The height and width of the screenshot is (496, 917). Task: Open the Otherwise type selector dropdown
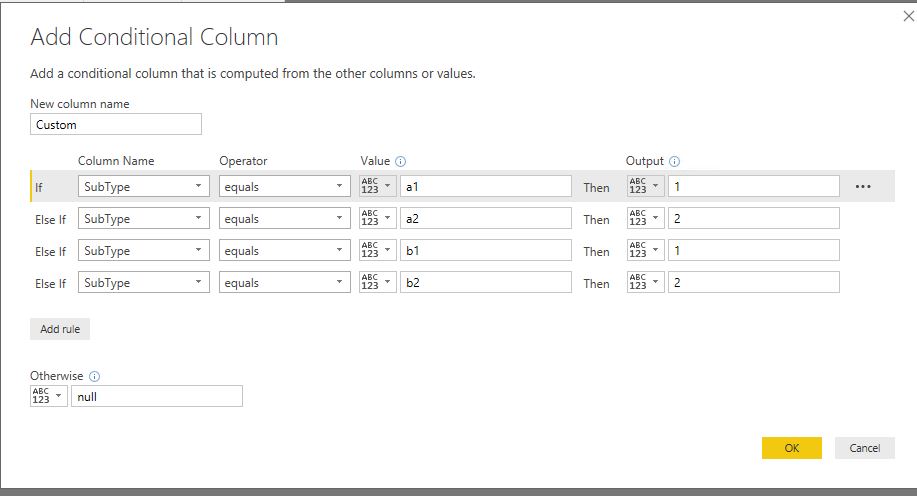(49, 396)
